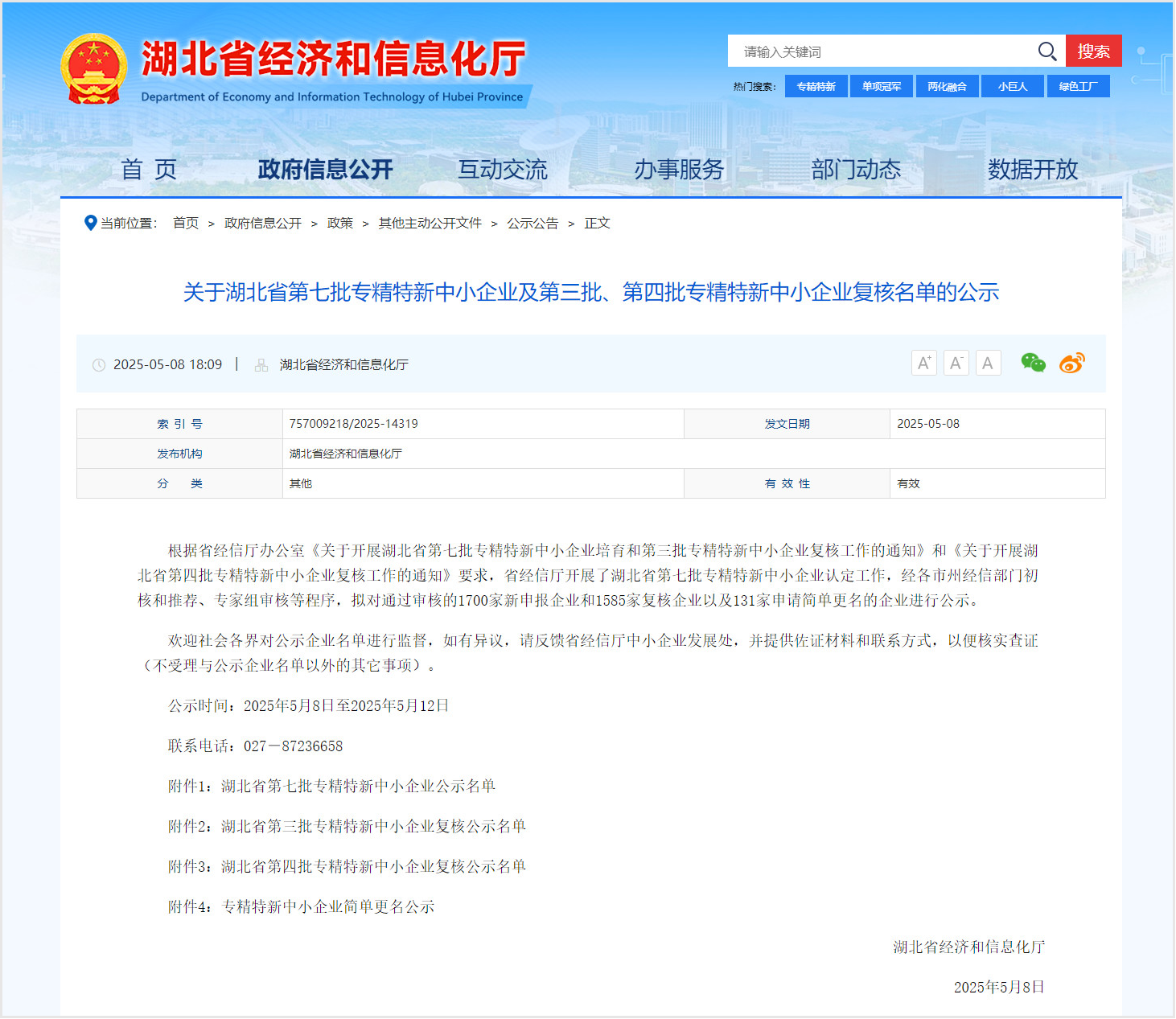The image size is (1176, 1019).
Task: Open the 办事服务 menu item
Action: [679, 170]
